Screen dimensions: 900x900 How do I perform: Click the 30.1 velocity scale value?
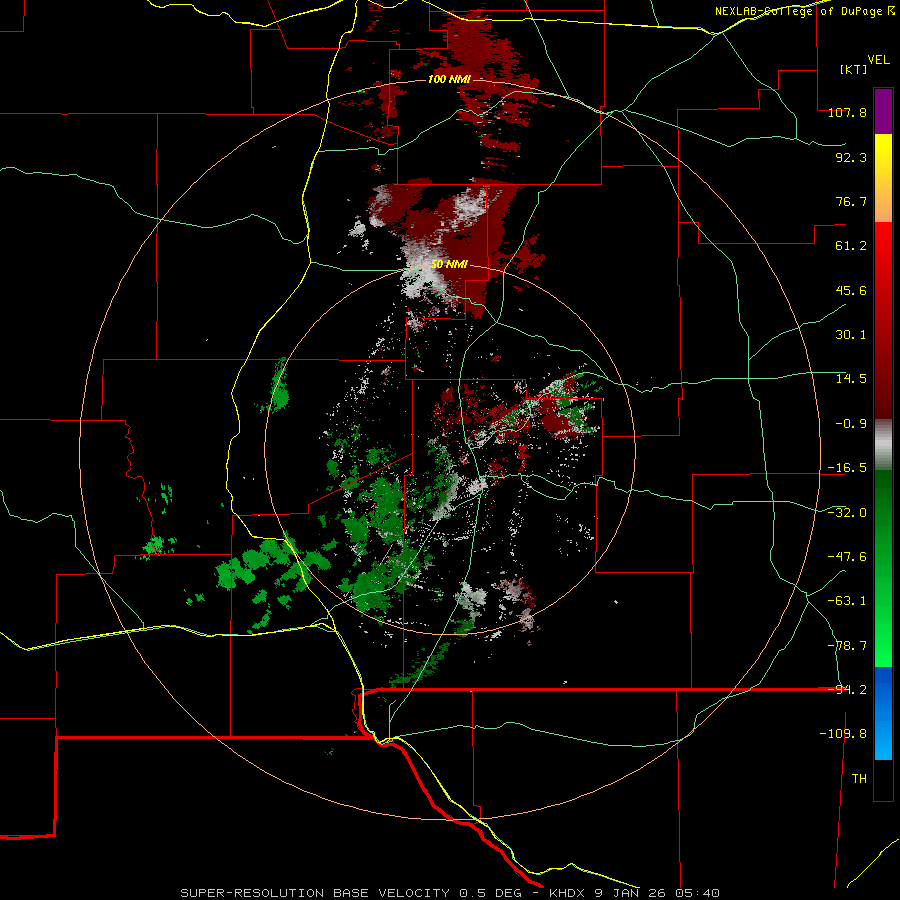point(851,335)
